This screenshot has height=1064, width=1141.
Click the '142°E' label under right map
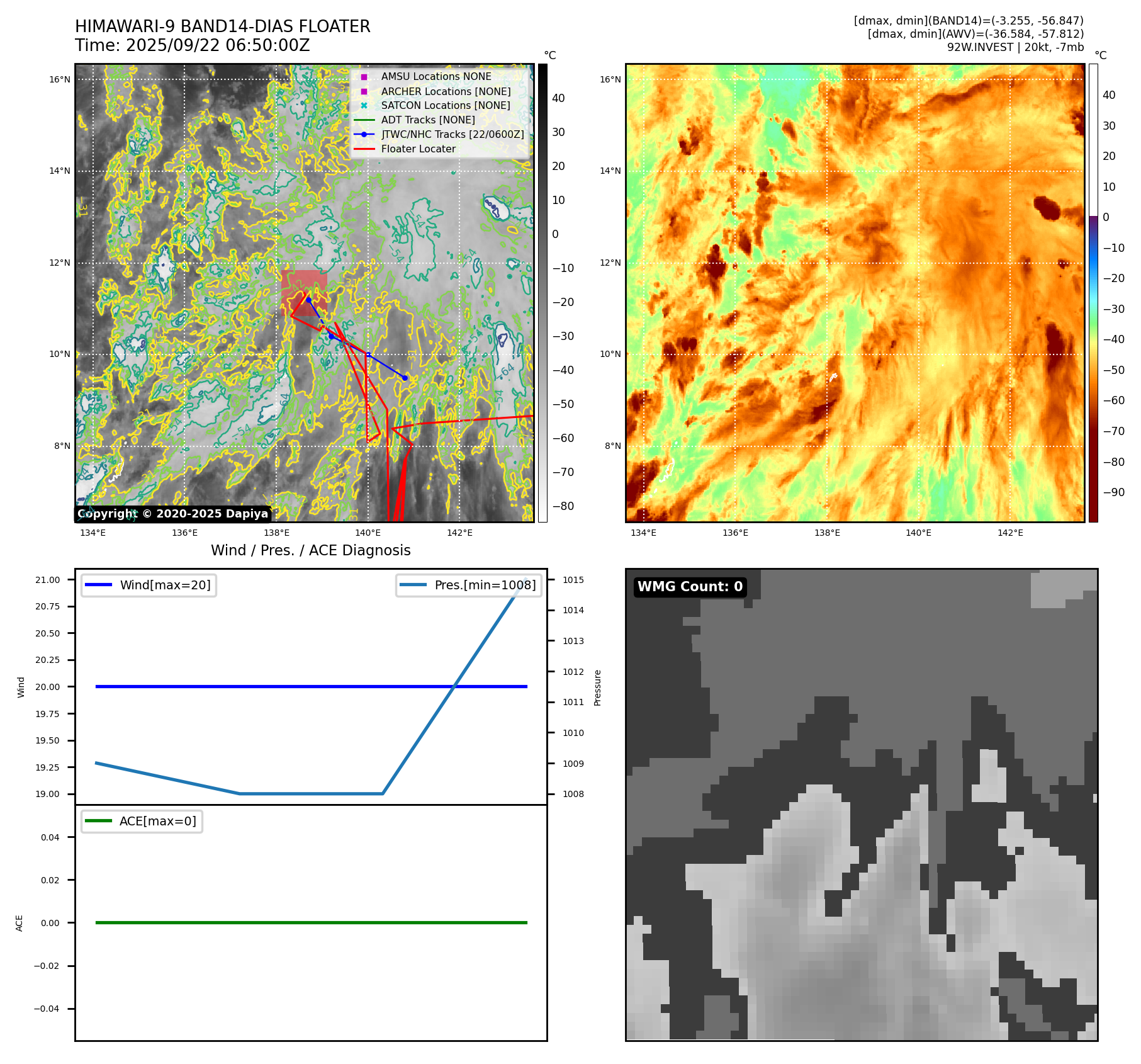1010,533
